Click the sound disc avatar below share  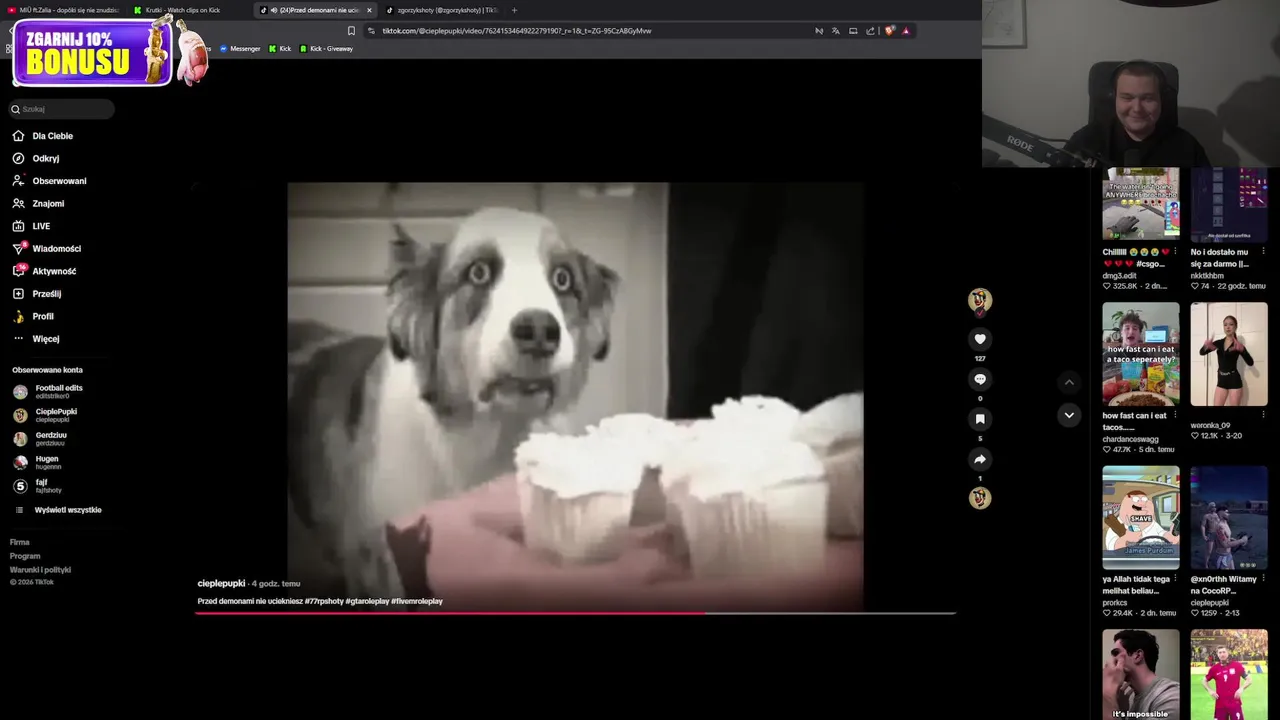980,498
